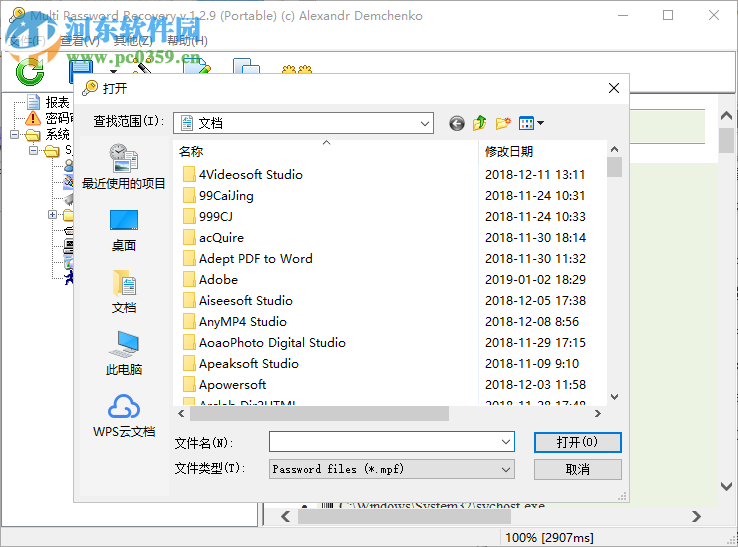Collapse the 系统 tree node

[15, 135]
